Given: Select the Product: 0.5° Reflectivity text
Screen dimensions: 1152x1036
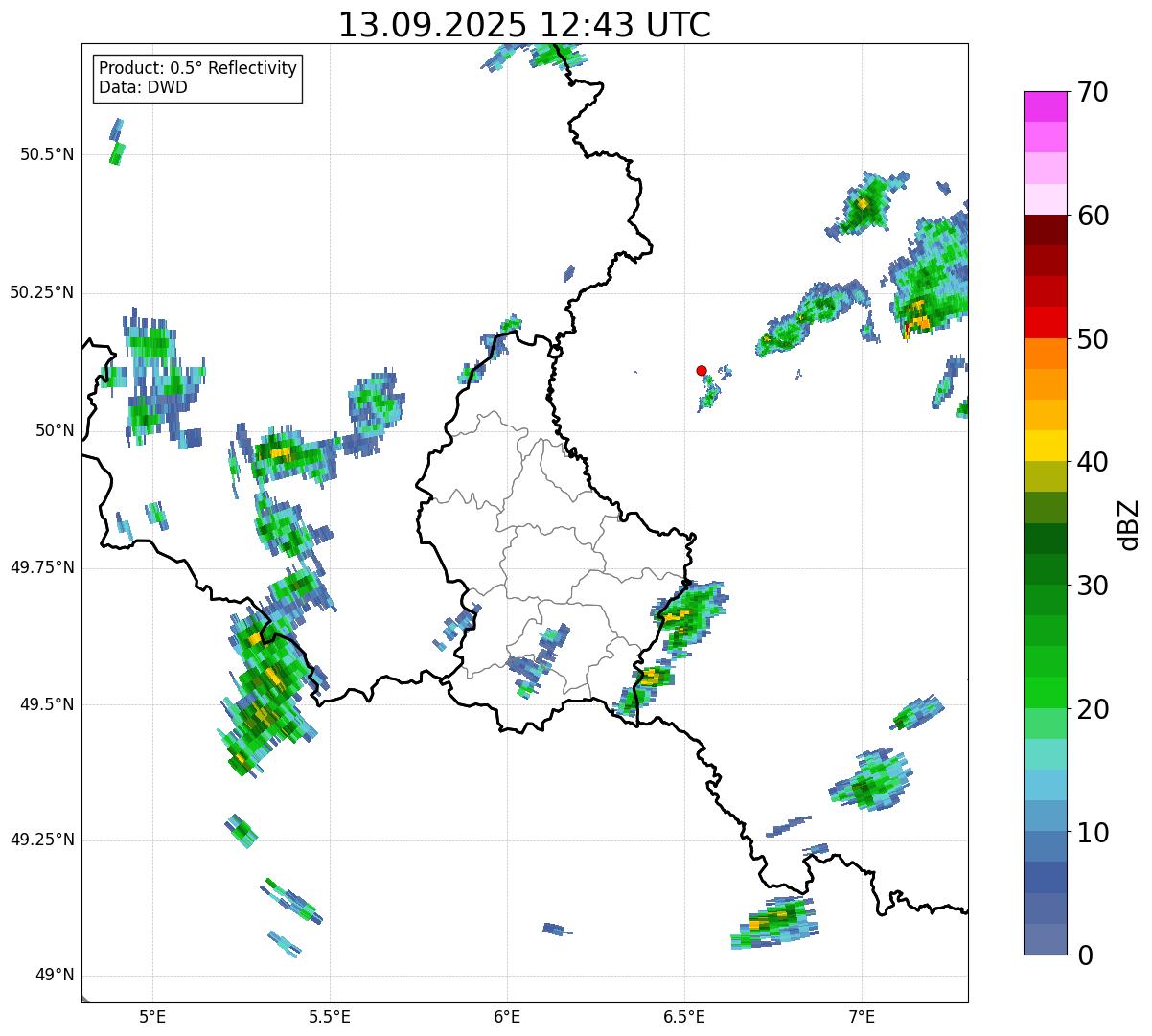Looking at the screenshot, I should [197, 69].
